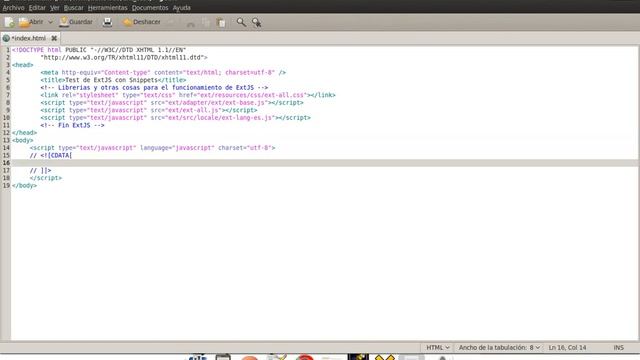
Task: Click the ext-lang-es.js script line
Action: [x=176, y=118]
